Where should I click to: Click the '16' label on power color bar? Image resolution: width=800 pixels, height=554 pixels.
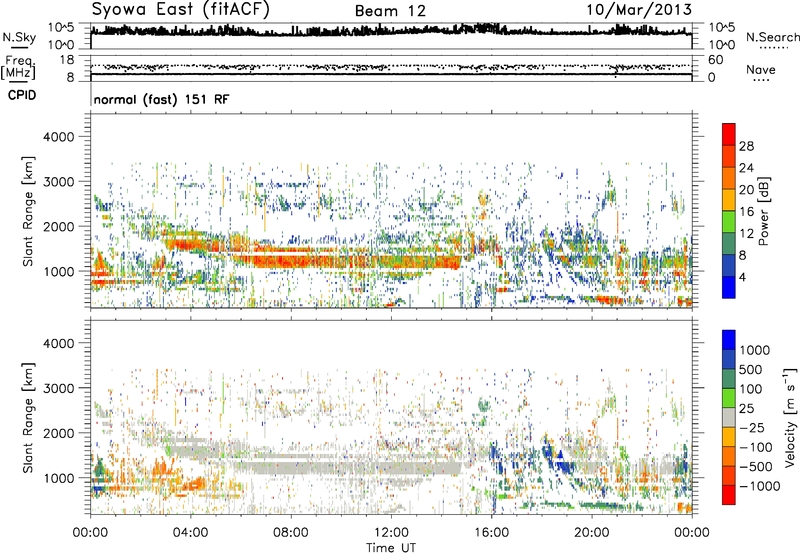click(x=746, y=212)
